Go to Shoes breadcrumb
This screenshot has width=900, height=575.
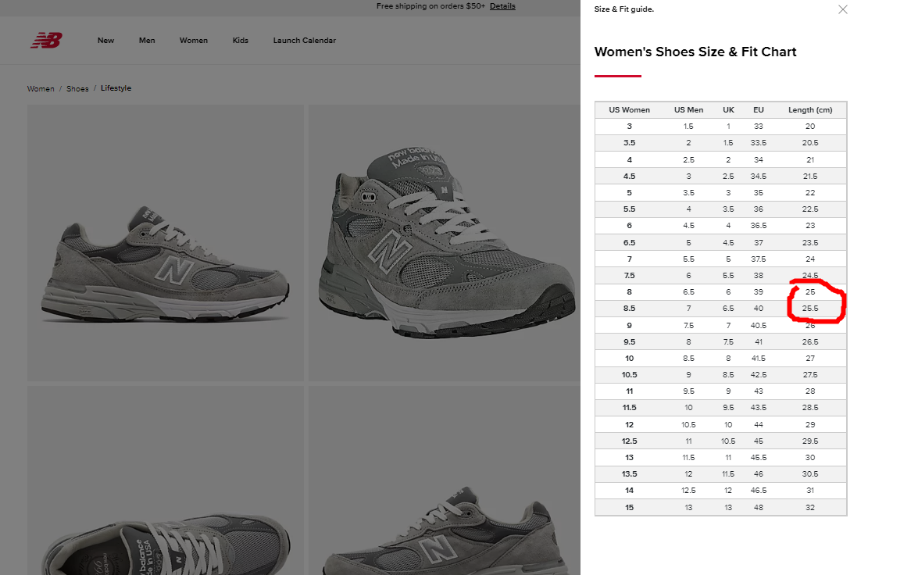coord(77,88)
